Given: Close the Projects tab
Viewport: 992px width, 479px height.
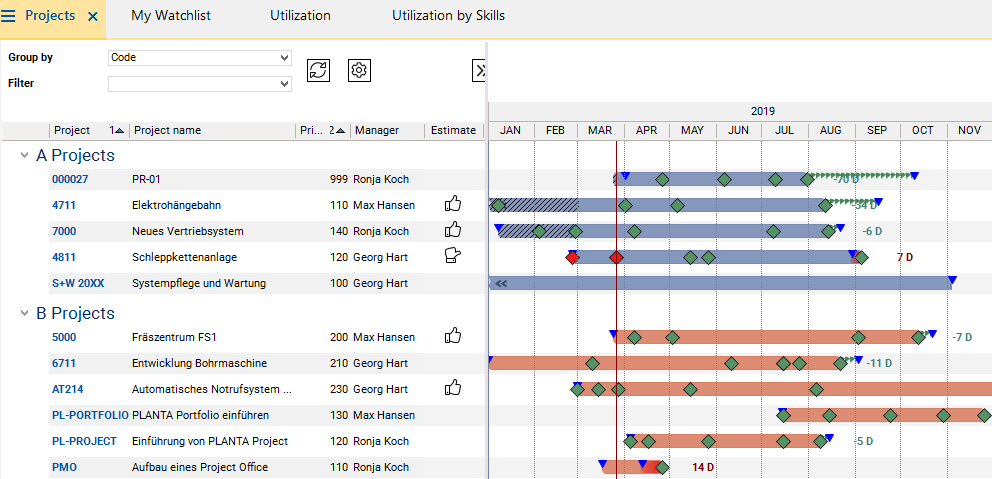Looking at the screenshot, I should [x=93, y=16].
